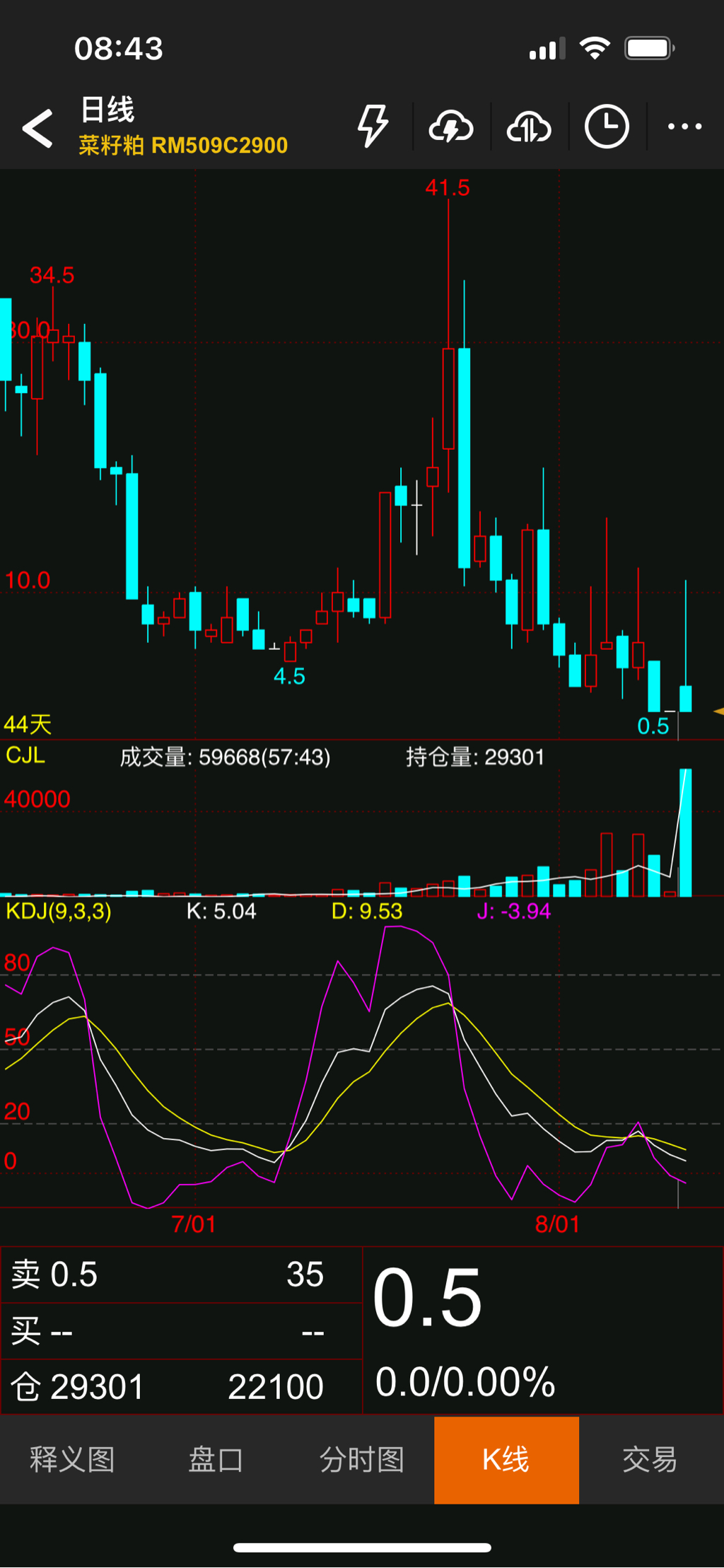Tap the back arrow icon
The height and width of the screenshot is (1568, 724).
tap(37, 128)
